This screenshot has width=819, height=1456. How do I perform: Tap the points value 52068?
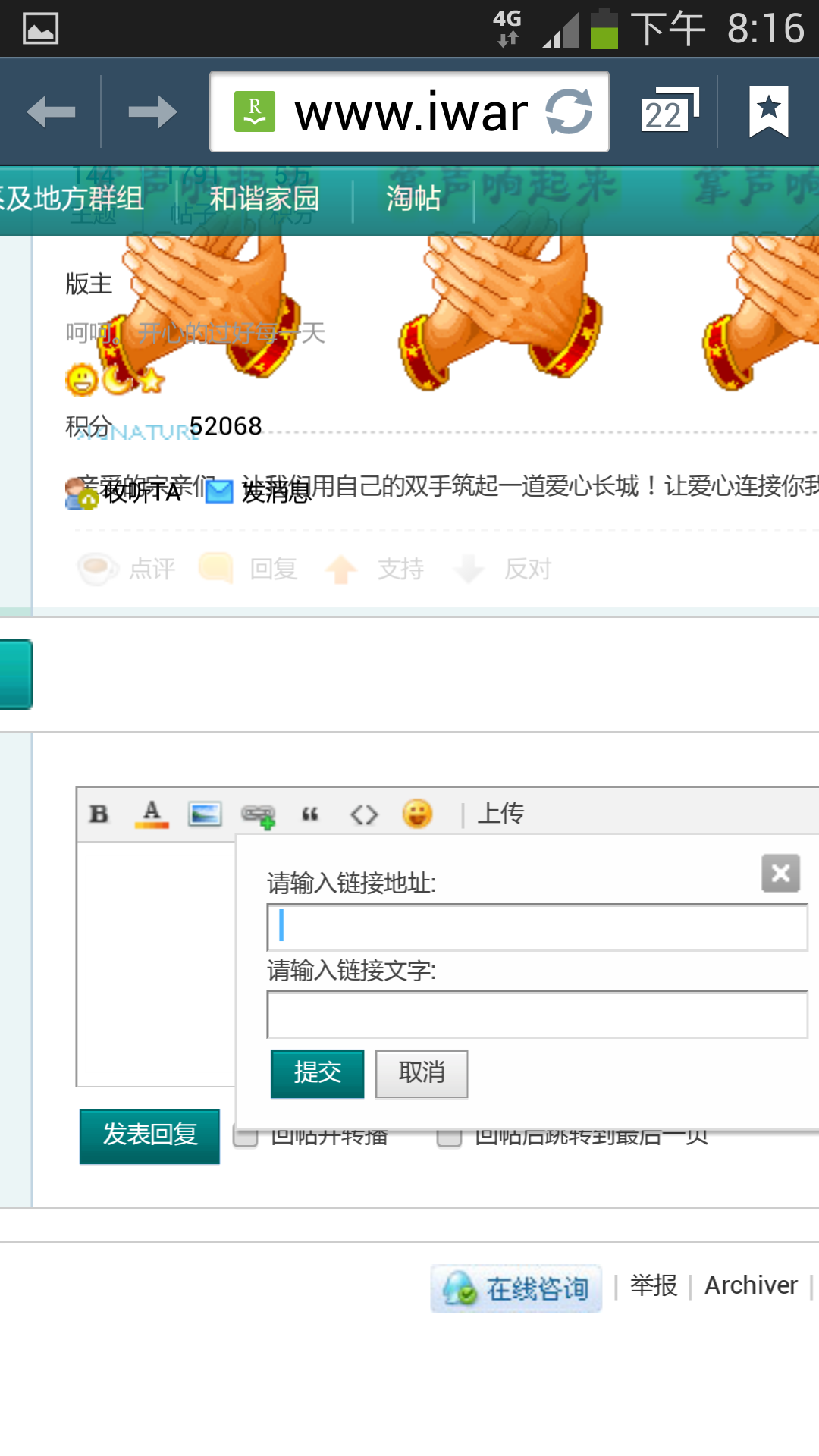coord(225,426)
